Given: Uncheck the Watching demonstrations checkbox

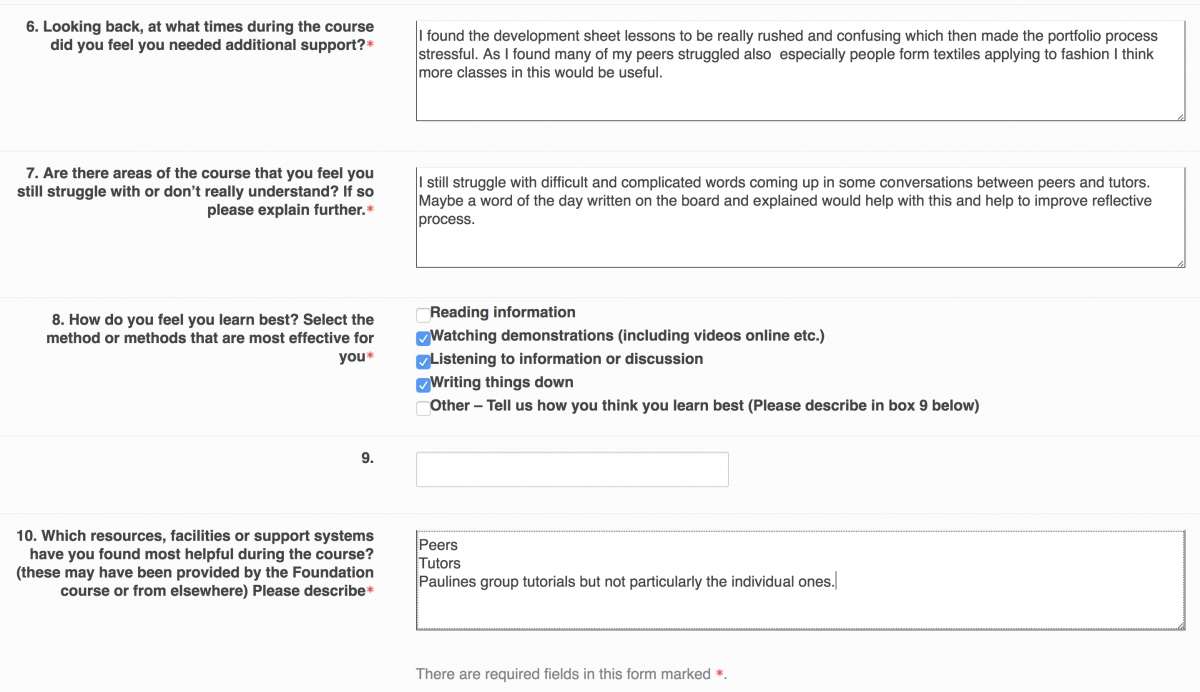Looking at the screenshot, I should tap(423, 338).
